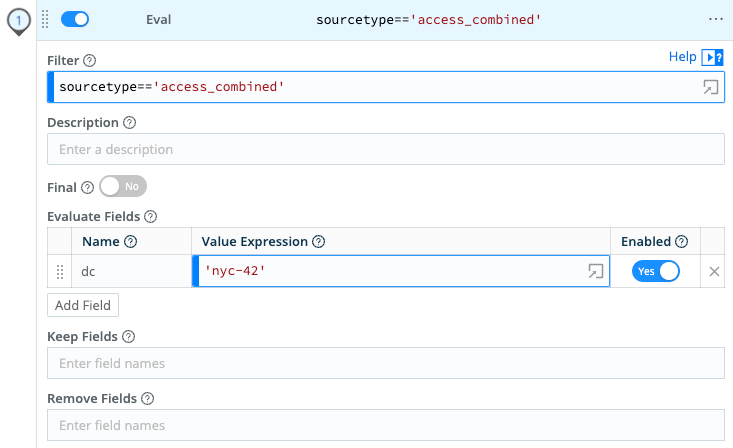Viewport: 733px width, 448px height.
Task: Open the three-dot options menu for Eval
Action: click(x=715, y=19)
